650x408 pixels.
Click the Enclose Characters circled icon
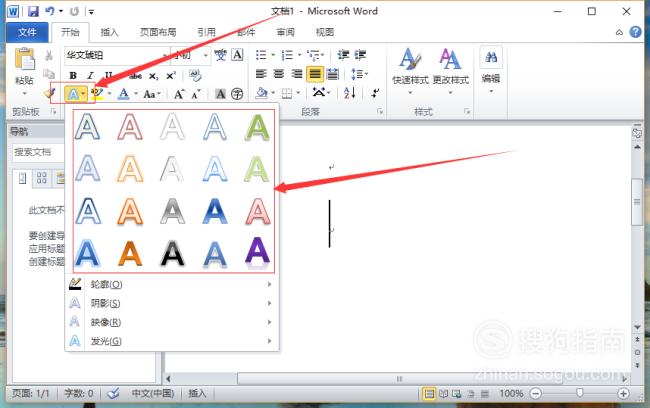[x=237, y=94]
